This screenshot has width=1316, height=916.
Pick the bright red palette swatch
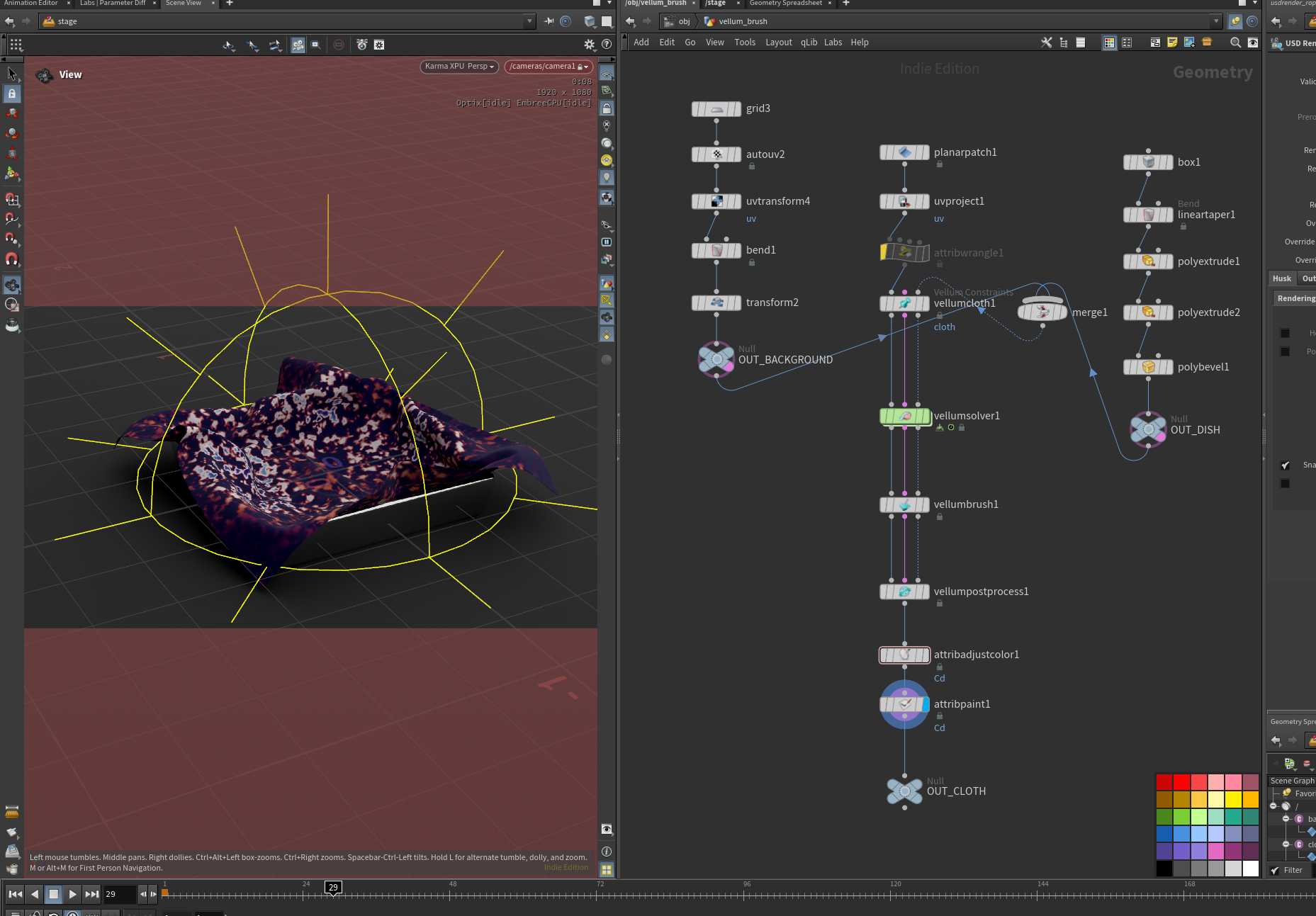(1181, 782)
